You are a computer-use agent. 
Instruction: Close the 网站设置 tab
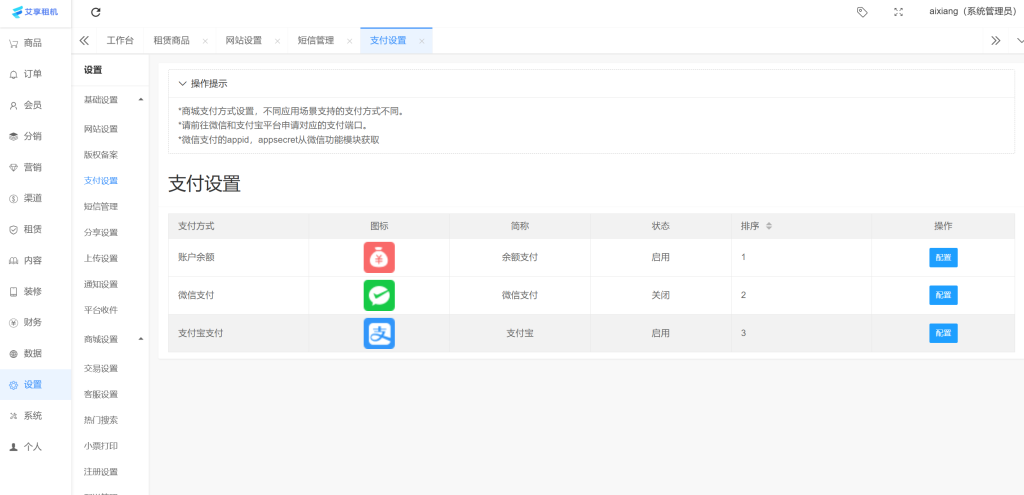(x=278, y=40)
